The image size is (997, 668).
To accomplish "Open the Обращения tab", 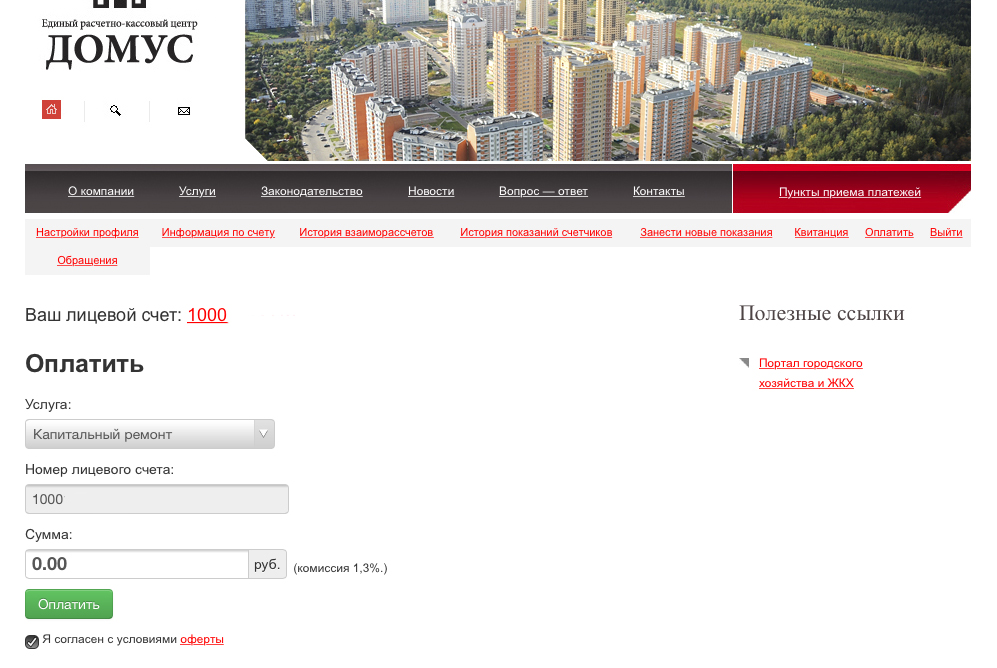I will [x=87, y=261].
